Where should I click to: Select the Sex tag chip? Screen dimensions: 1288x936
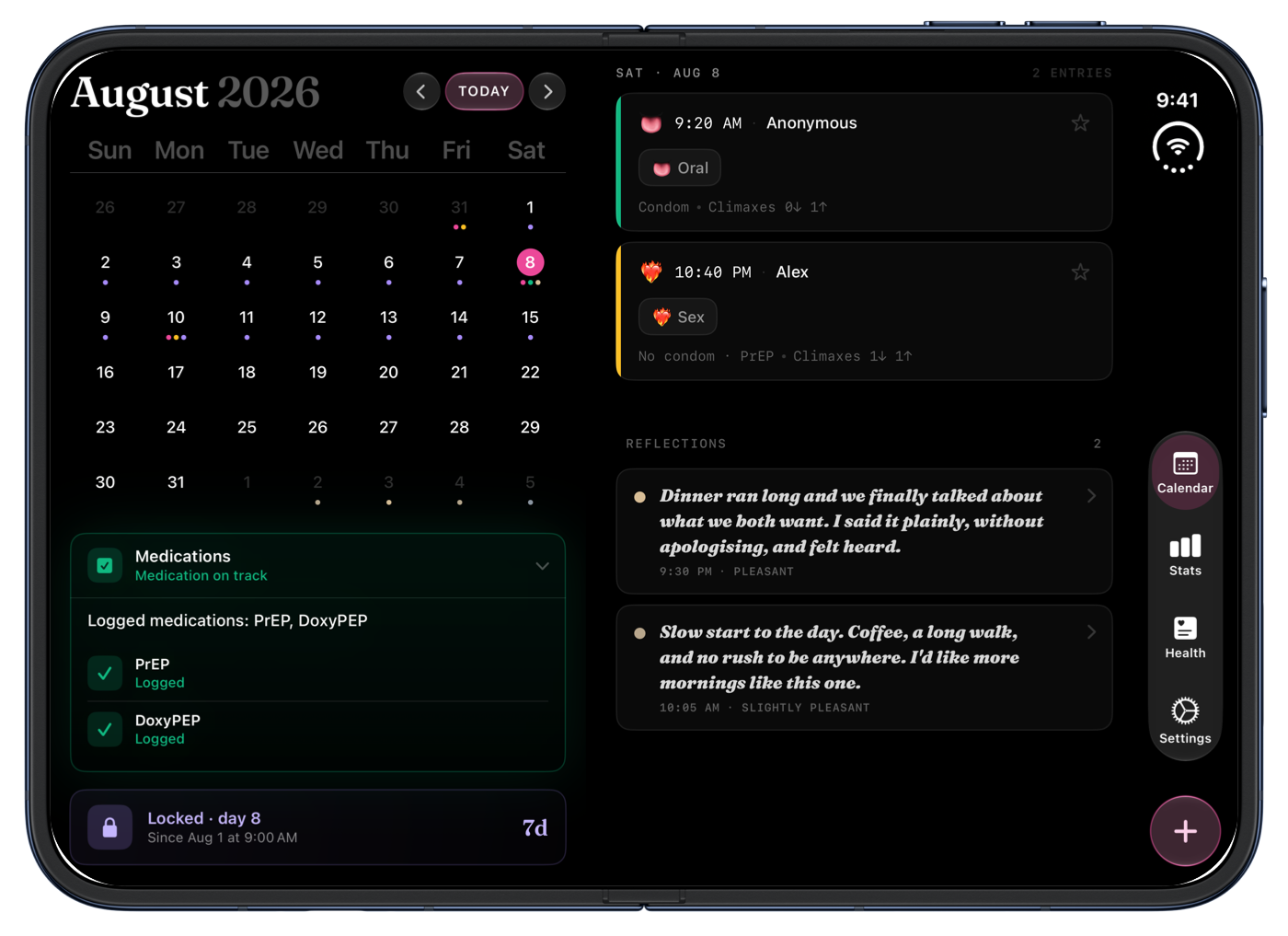click(678, 318)
